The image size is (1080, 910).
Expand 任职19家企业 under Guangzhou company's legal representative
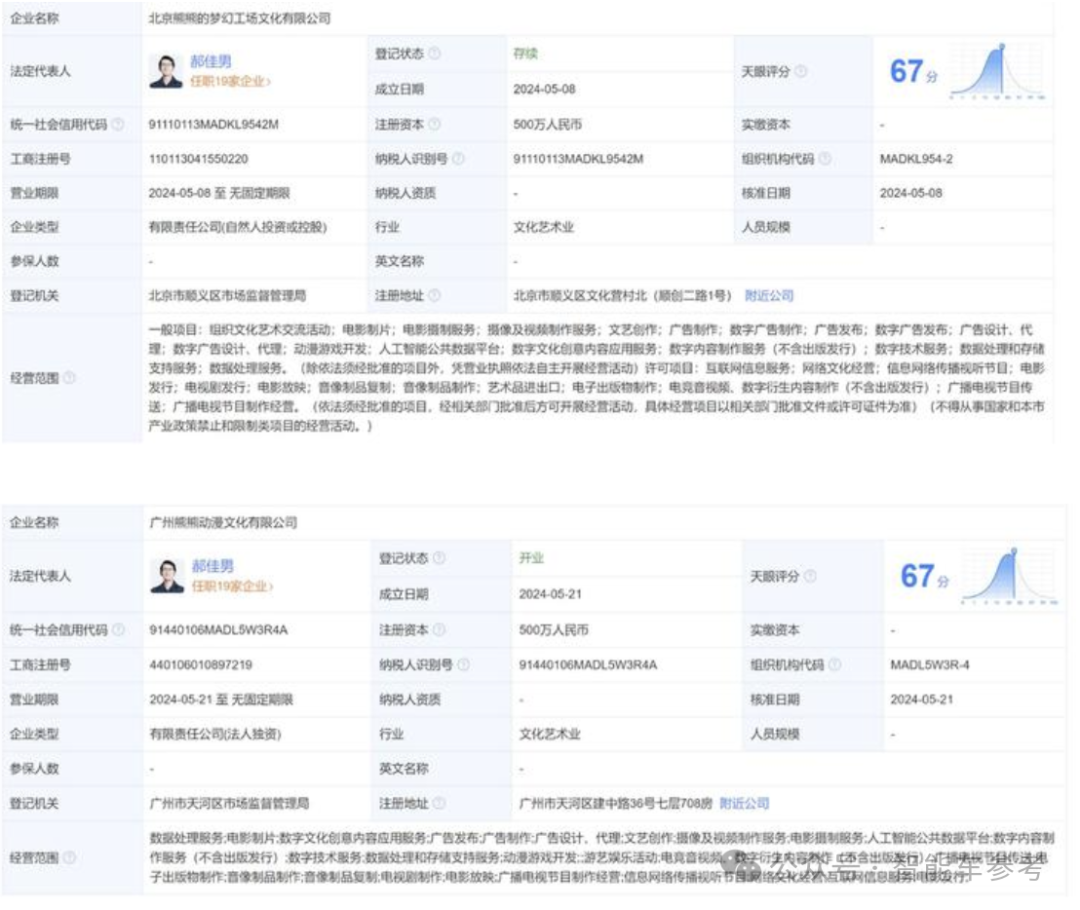click(231, 586)
